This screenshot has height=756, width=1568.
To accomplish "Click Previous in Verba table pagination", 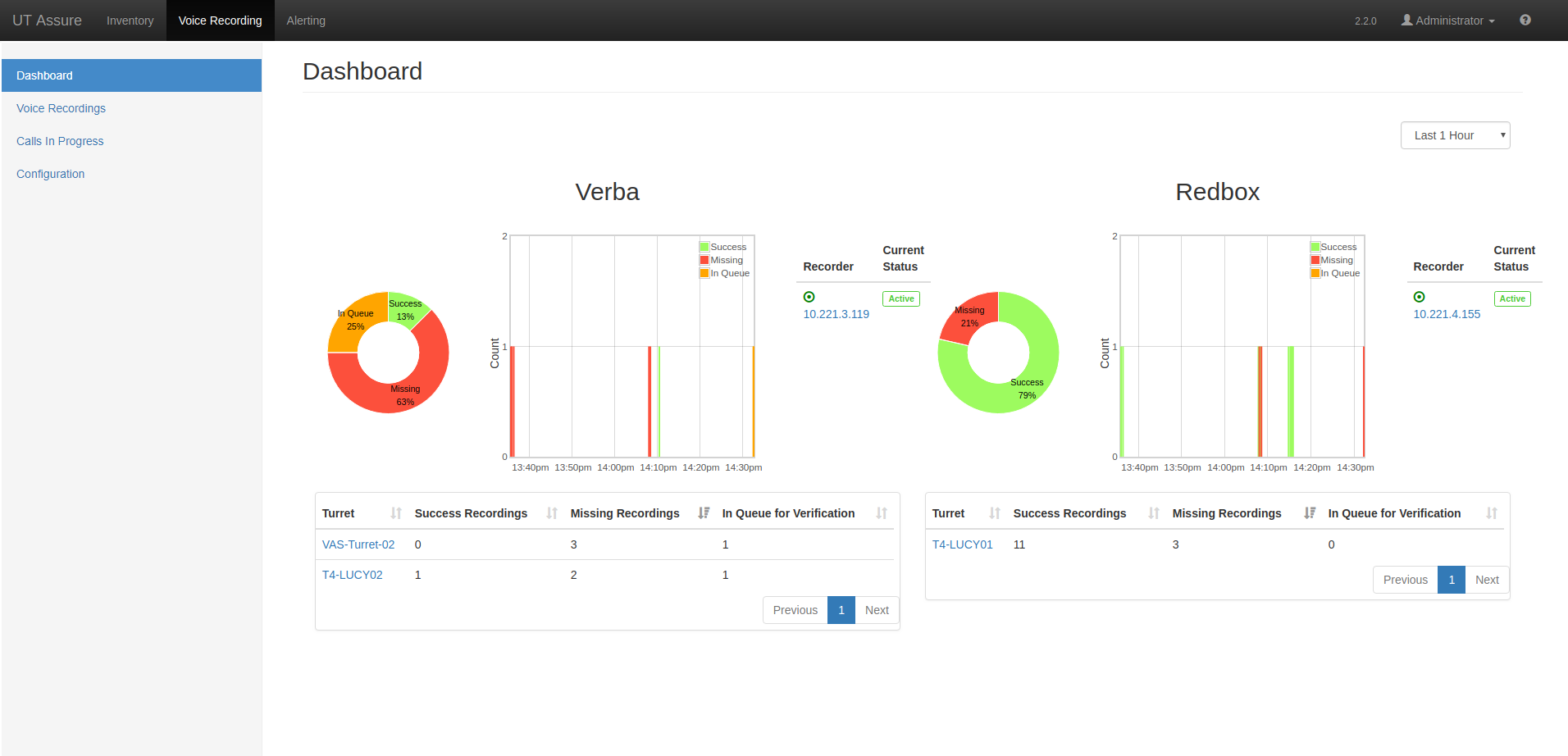I will (795, 610).
